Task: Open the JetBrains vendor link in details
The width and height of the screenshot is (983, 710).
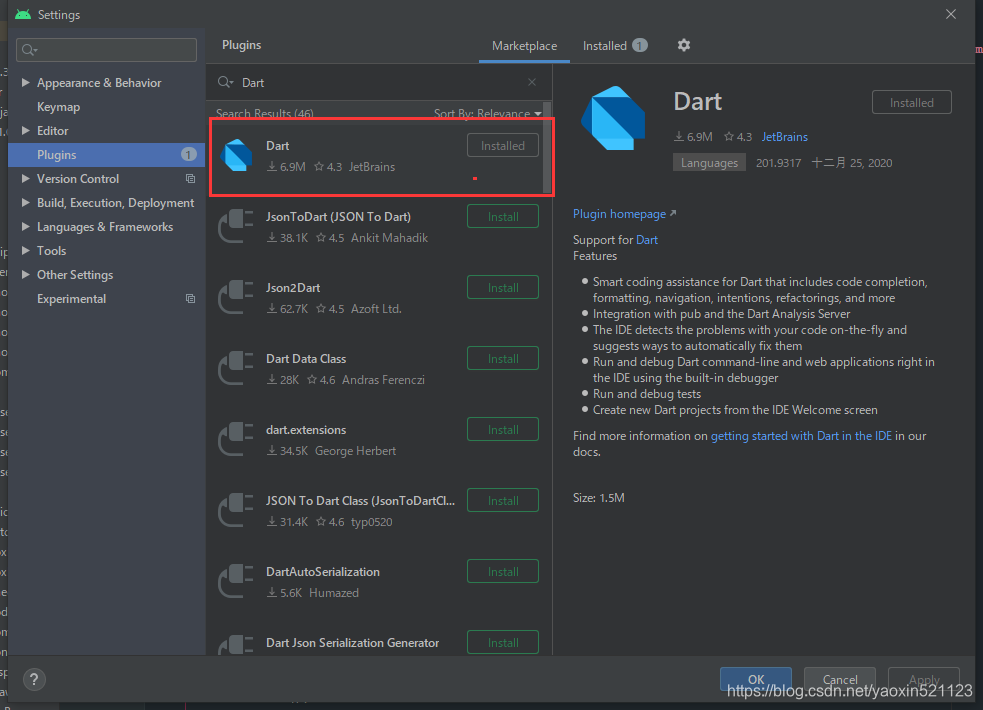Action: (x=784, y=137)
